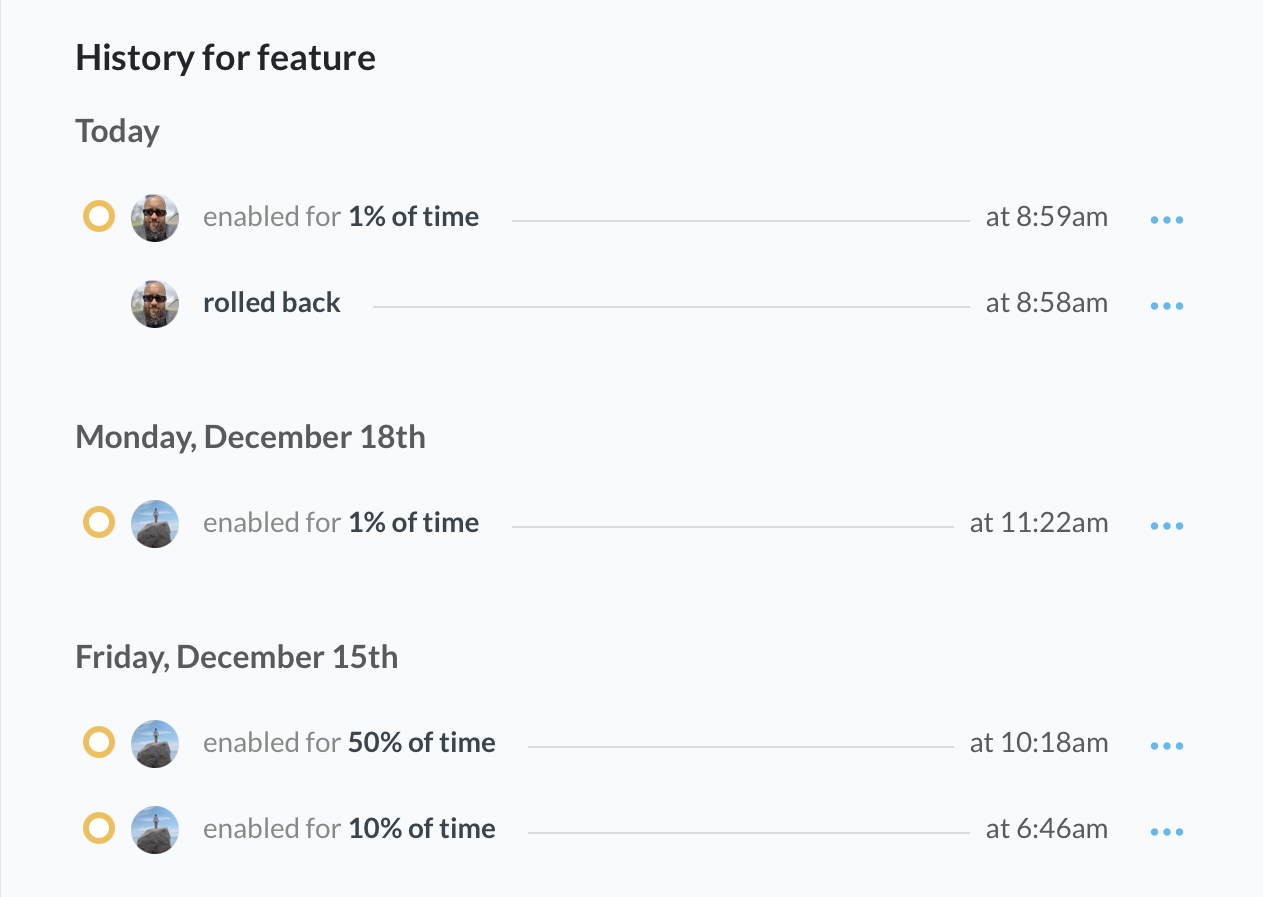Screen dimensions: 1263x897
Task: Select the 'rolled back' event entry
Action: pyautogui.click(x=272, y=302)
